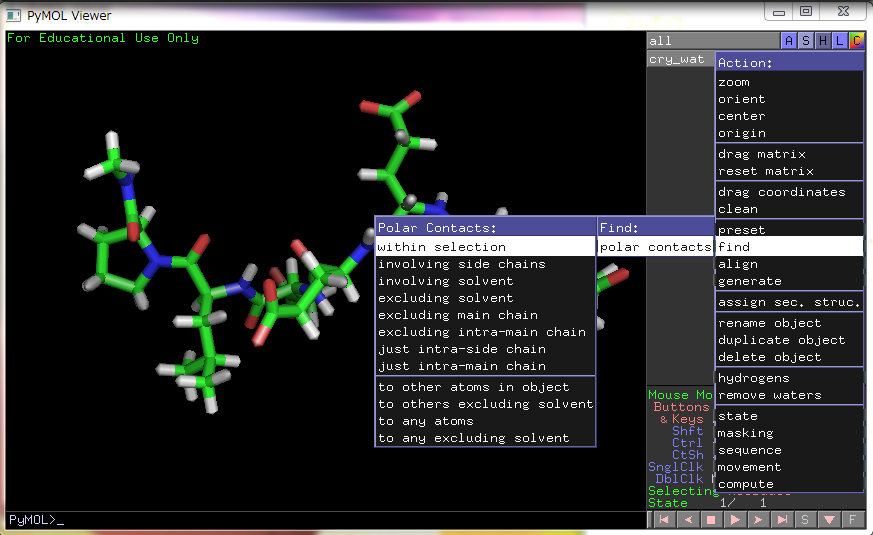Click the Selecting mode text
This screenshot has height=535, width=873.
[x=683, y=491]
